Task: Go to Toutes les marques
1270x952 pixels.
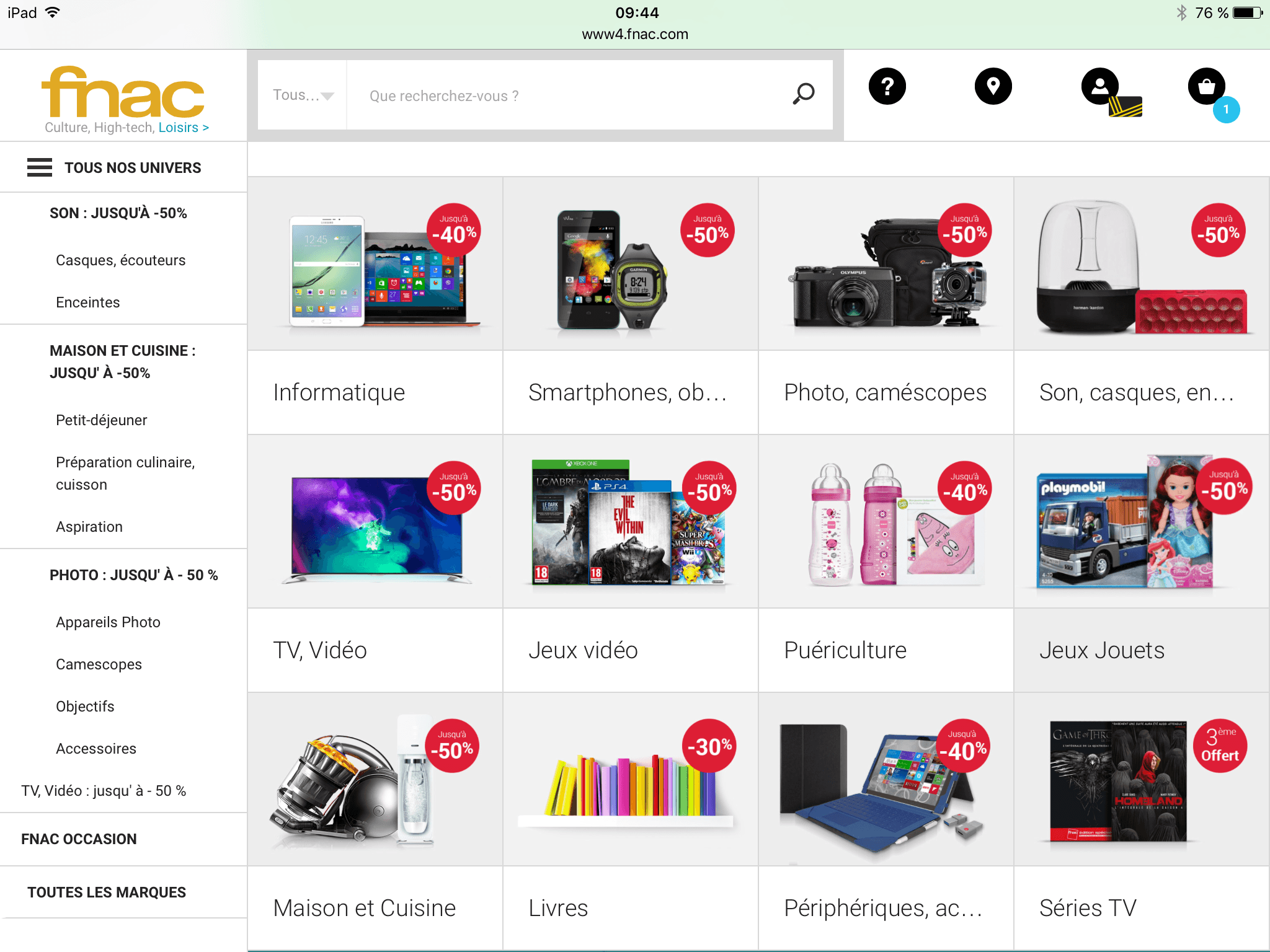Action: click(107, 892)
